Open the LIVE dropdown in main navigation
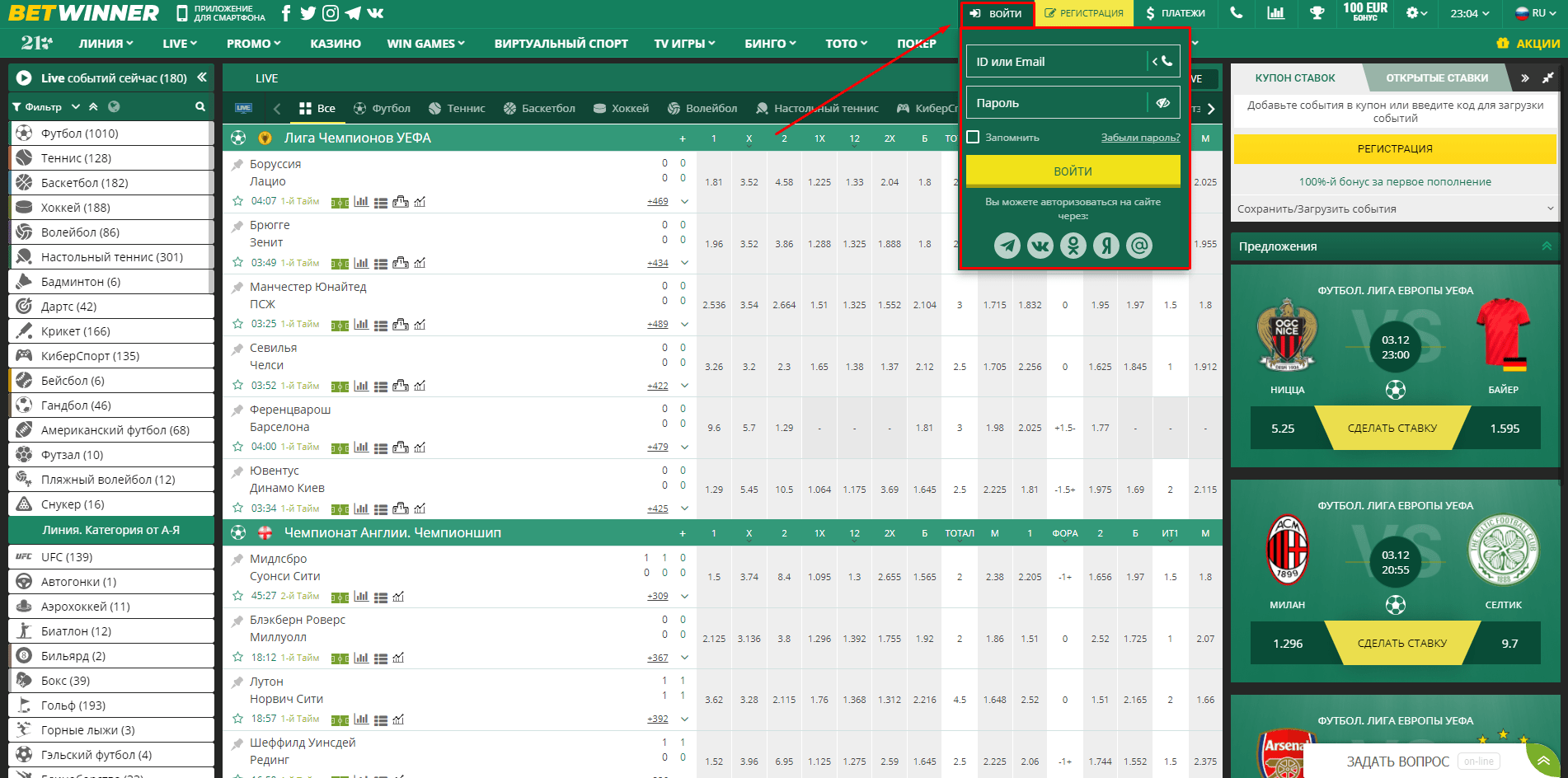1568x778 pixels. point(180,43)
